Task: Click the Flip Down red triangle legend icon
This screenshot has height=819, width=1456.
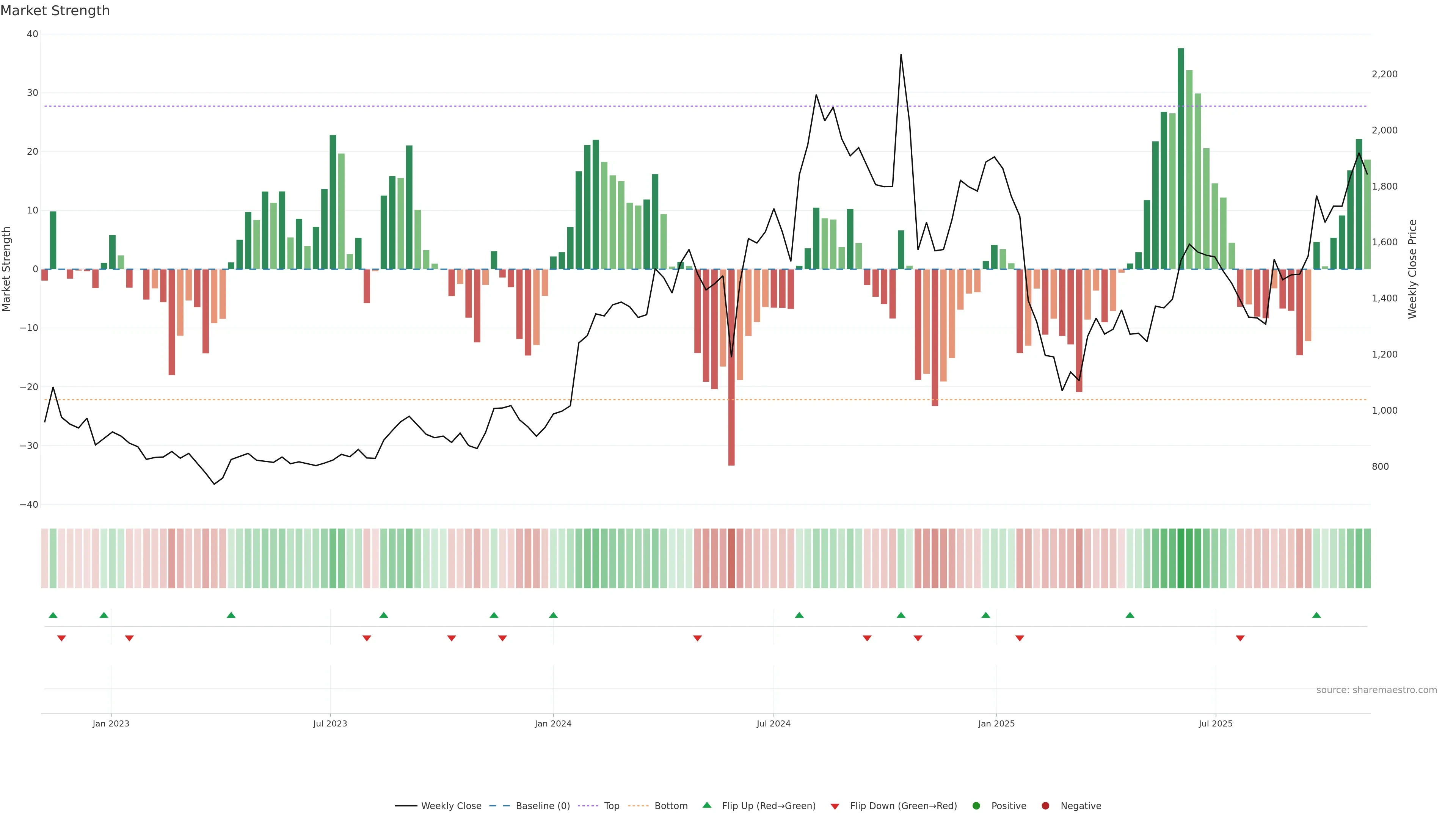Action: 835,806
